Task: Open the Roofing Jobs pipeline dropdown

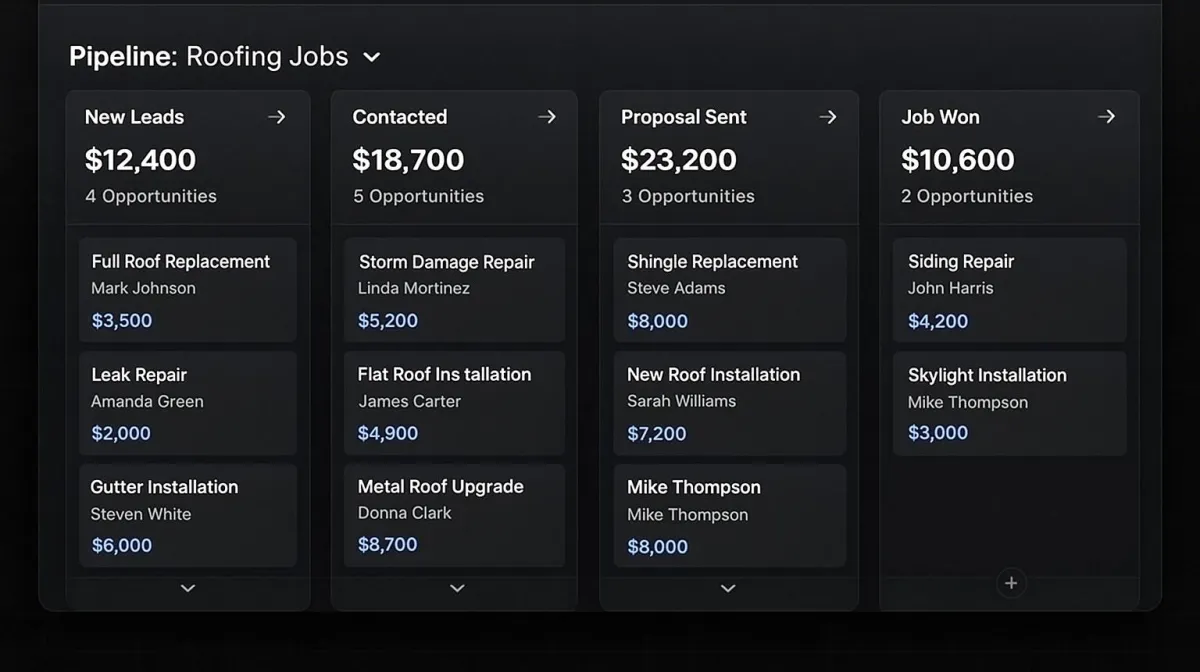Action: coord(371,57)
